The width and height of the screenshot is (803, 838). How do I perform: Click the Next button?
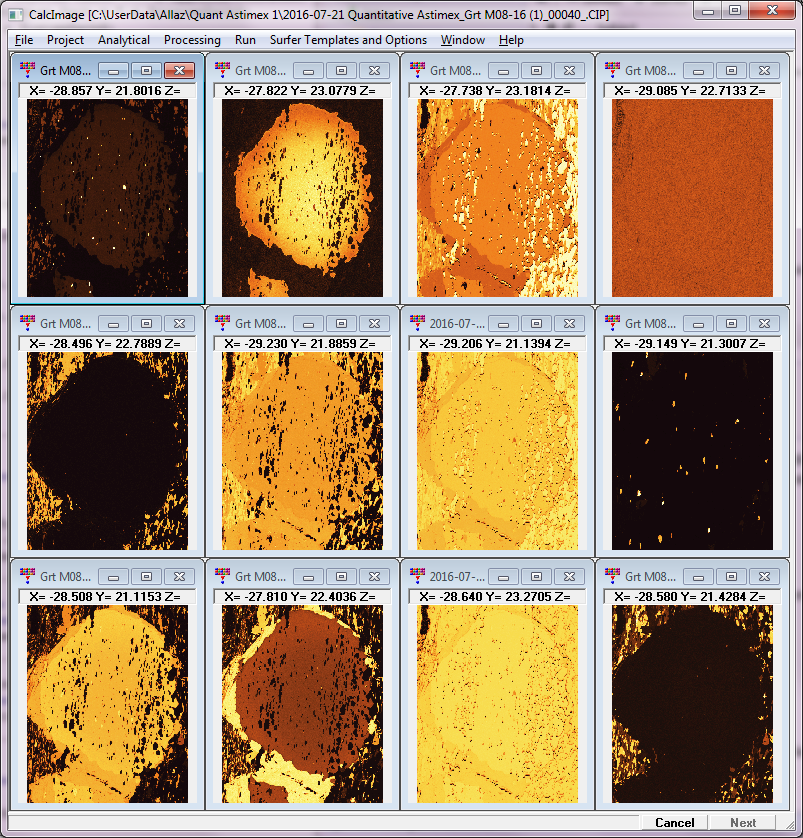point(743,823)
